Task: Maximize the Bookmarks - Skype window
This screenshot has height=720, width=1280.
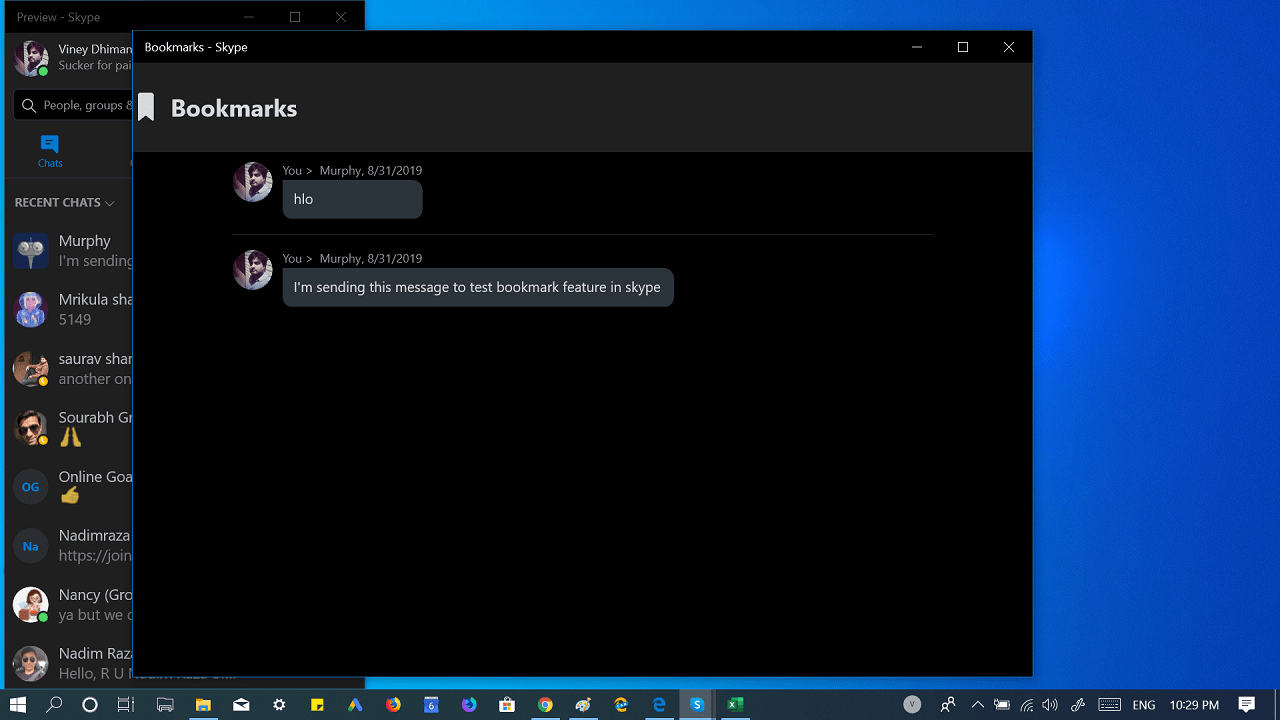Action: click(x=963, y=47)
